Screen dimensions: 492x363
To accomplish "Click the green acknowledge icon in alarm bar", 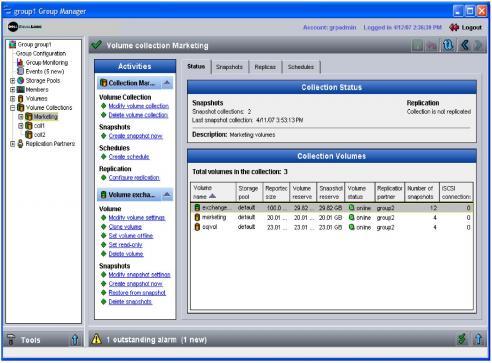I will point(462,339).
